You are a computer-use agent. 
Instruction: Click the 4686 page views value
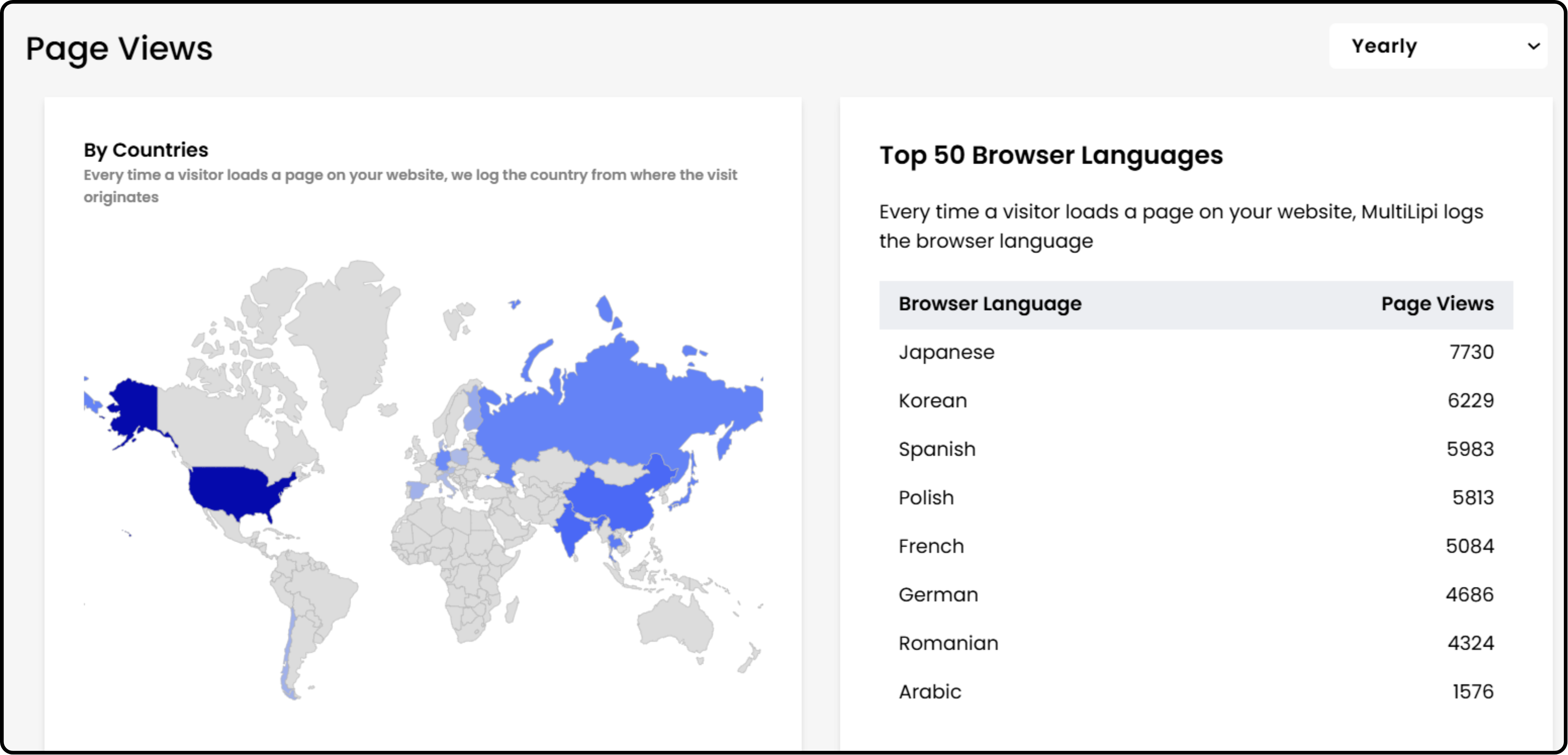1469,595
